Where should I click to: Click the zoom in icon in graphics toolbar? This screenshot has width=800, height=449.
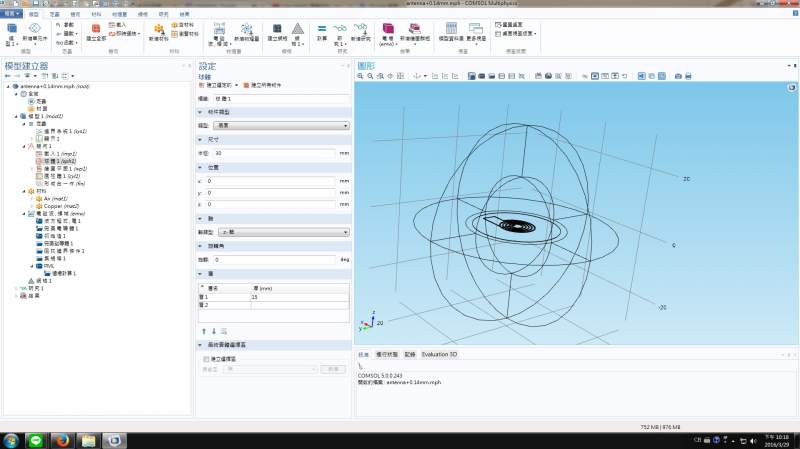362,76
